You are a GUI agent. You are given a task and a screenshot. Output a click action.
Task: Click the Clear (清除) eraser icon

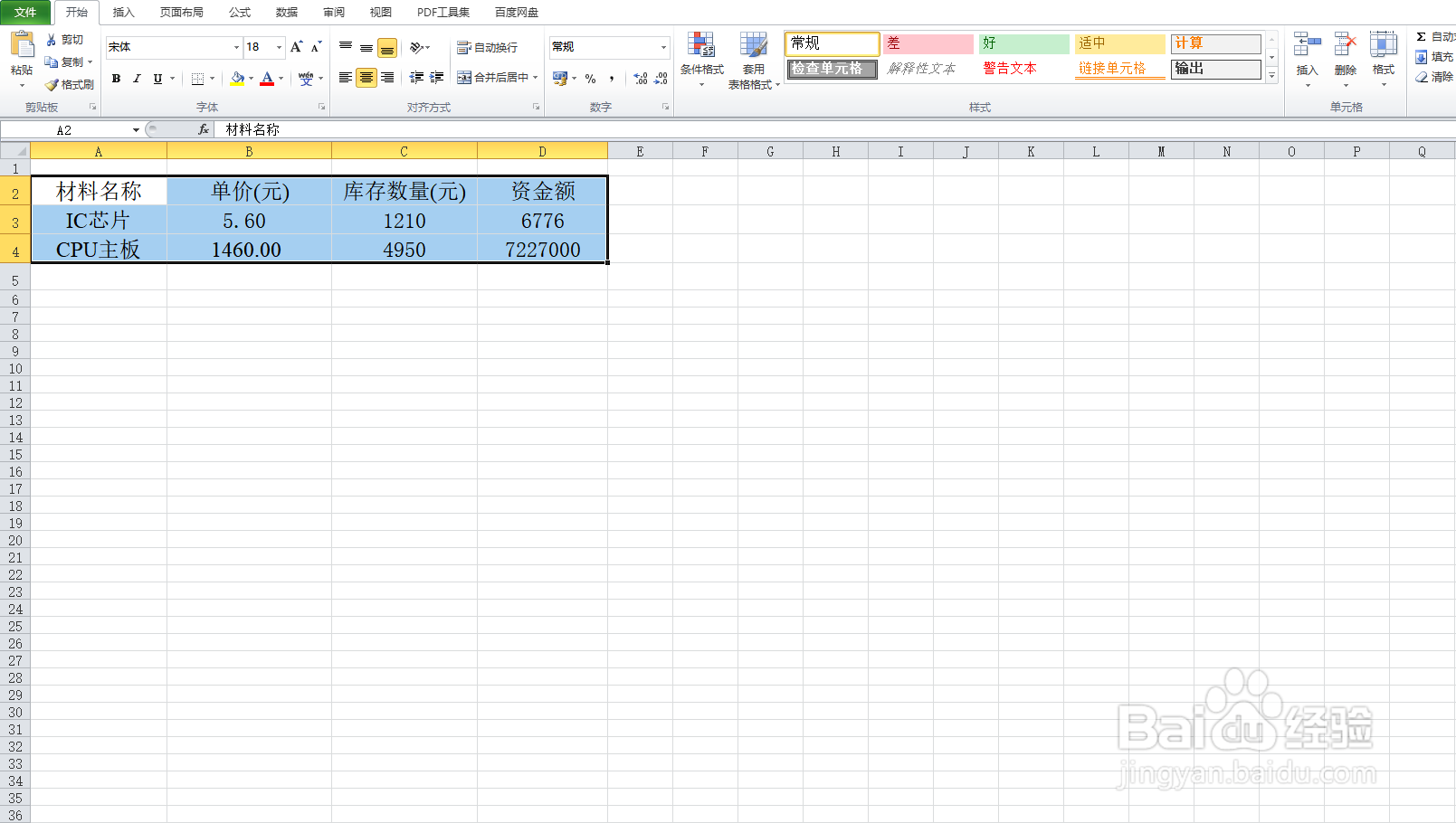click(x=1422, y=77)
